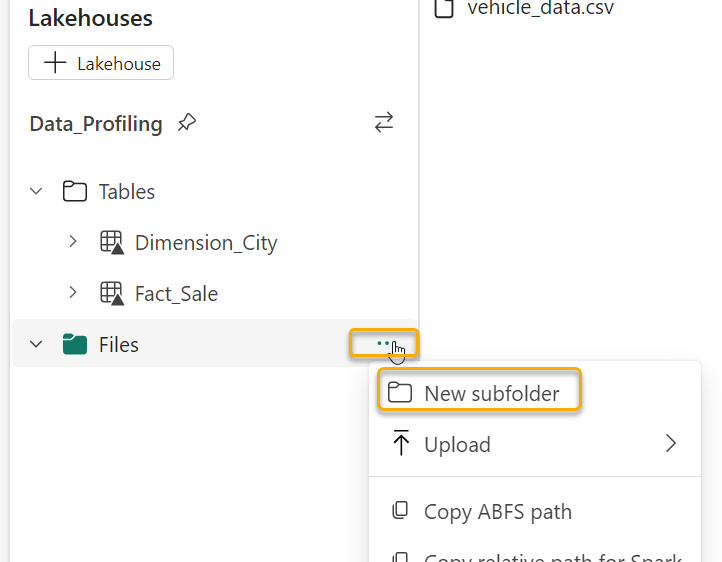Click the switch lakehouse arrows icon
This screenshot has height=562, width=722.
click(x=384, y=122)
